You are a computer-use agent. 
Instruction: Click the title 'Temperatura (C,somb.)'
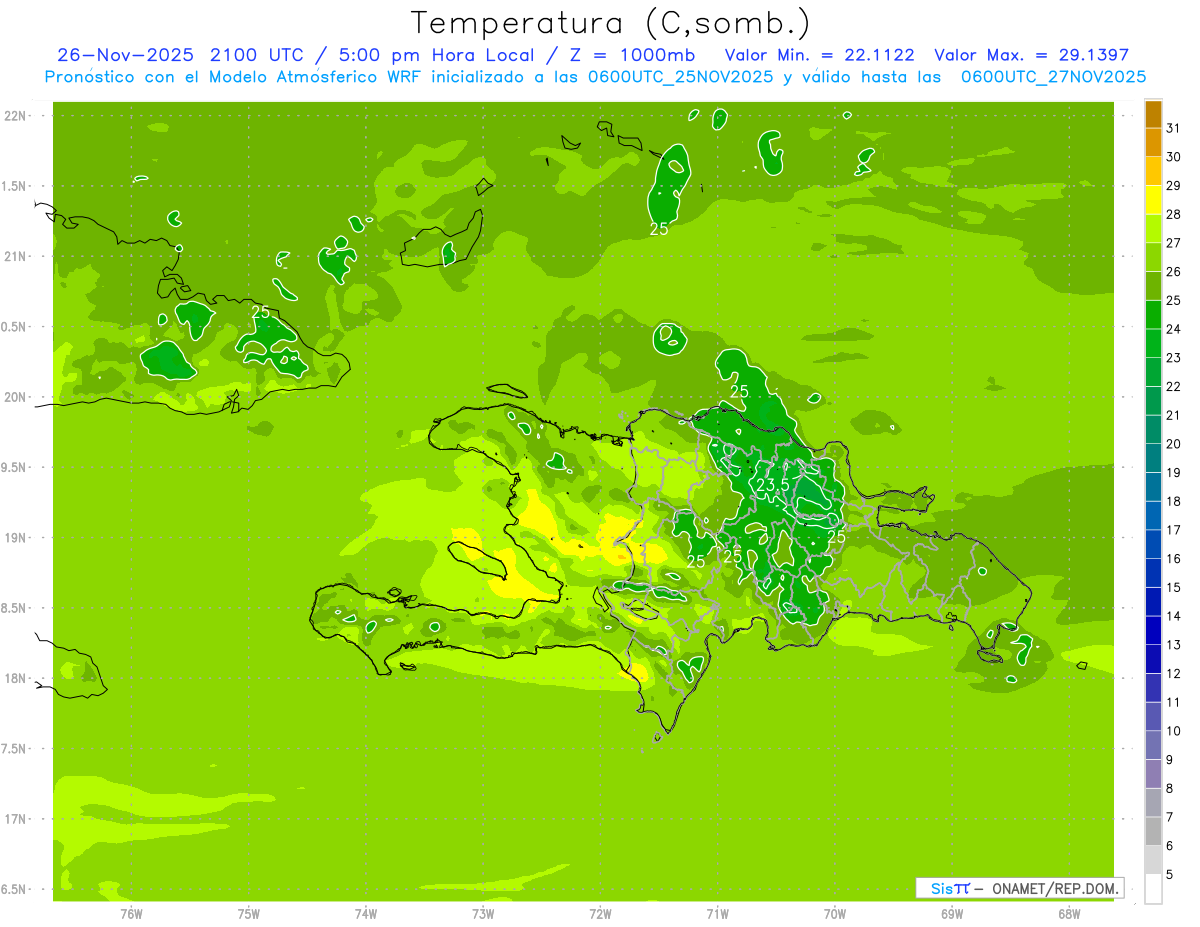611,23
